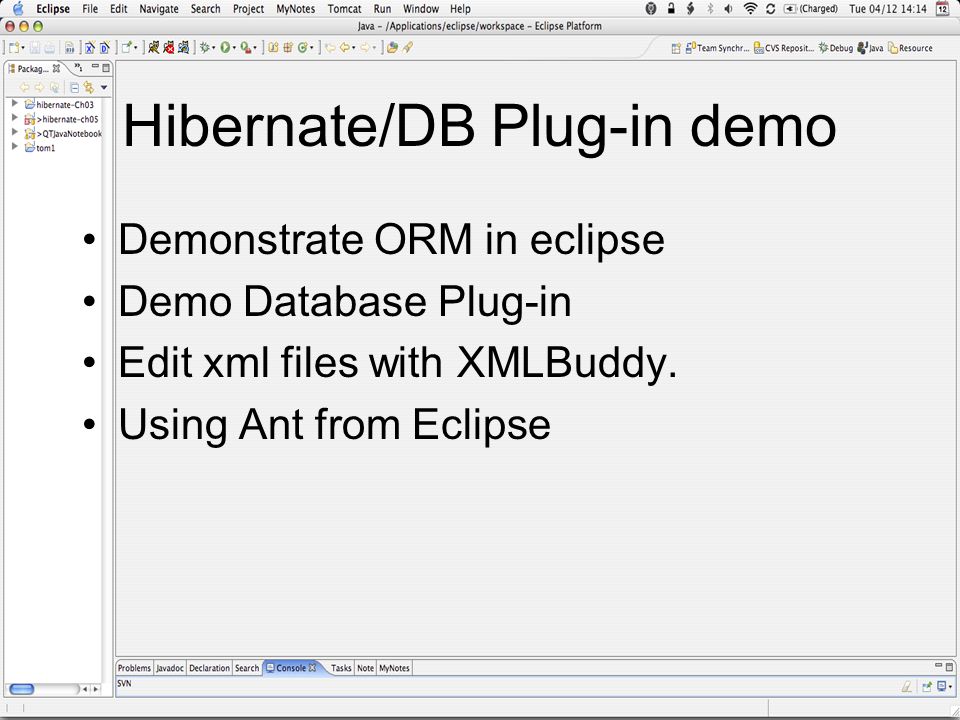The image size is (960, 720).
Task: Select the tom1 project
Action: pyautogui.click(x=45, y=148)
